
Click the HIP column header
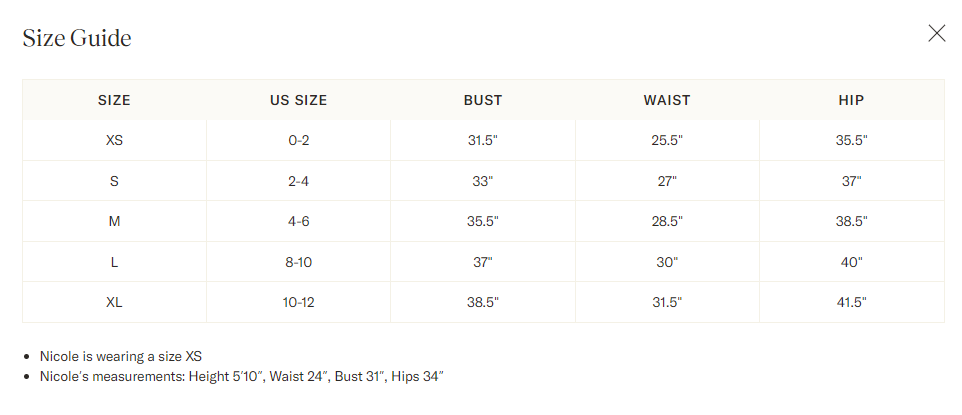851,100
